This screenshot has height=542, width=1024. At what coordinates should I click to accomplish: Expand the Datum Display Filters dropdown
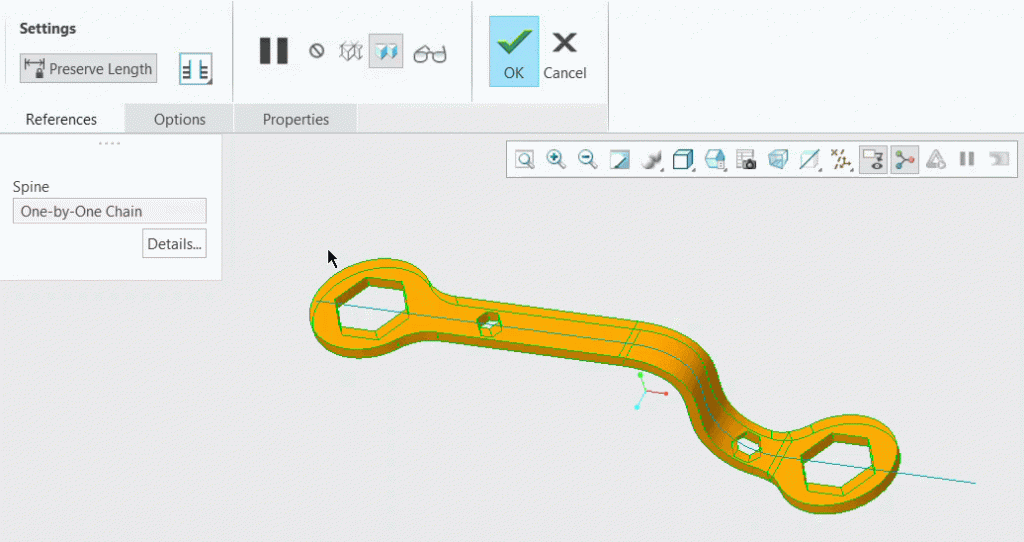coord(840,159)
